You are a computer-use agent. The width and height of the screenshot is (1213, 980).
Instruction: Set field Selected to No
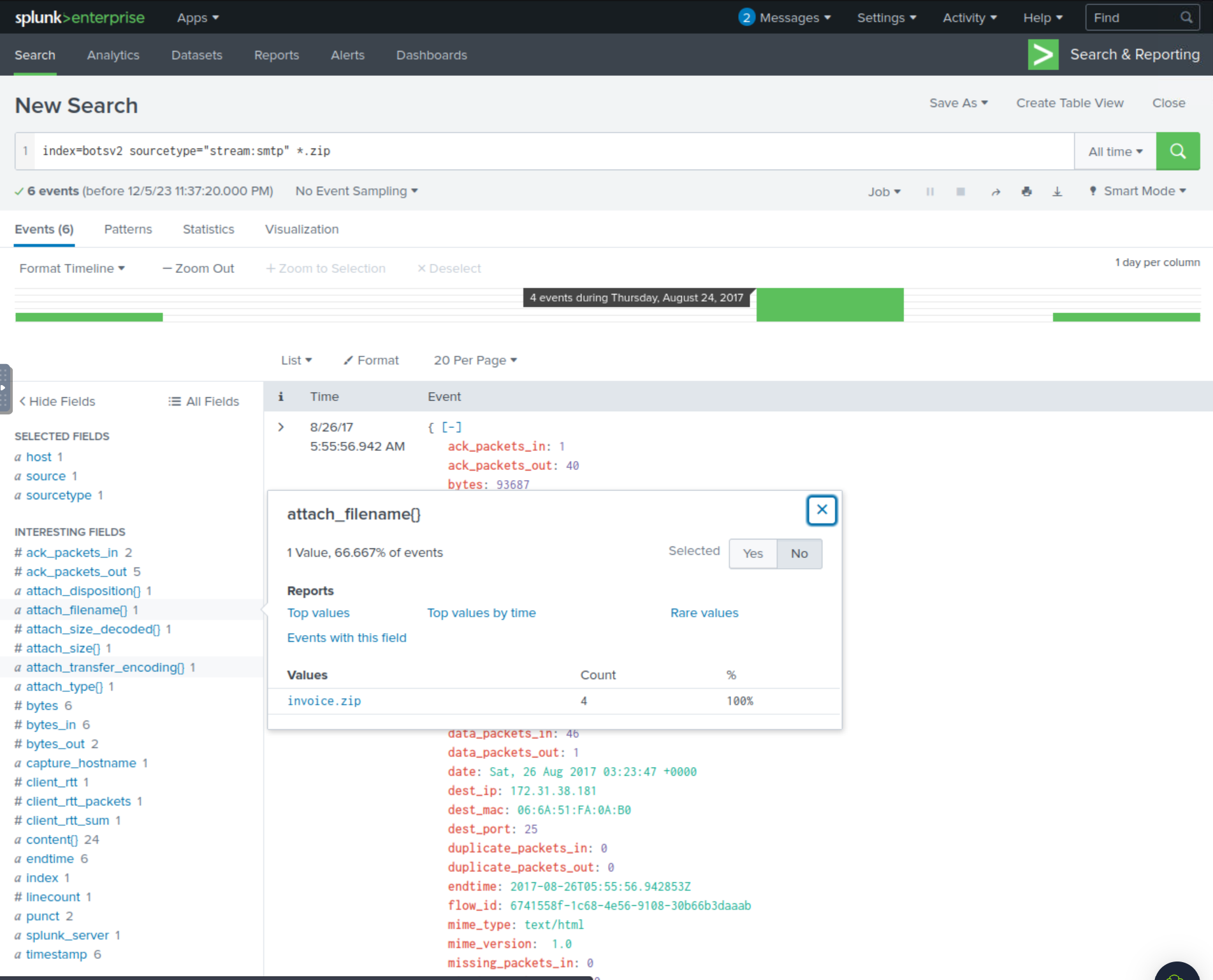(799, 553)
